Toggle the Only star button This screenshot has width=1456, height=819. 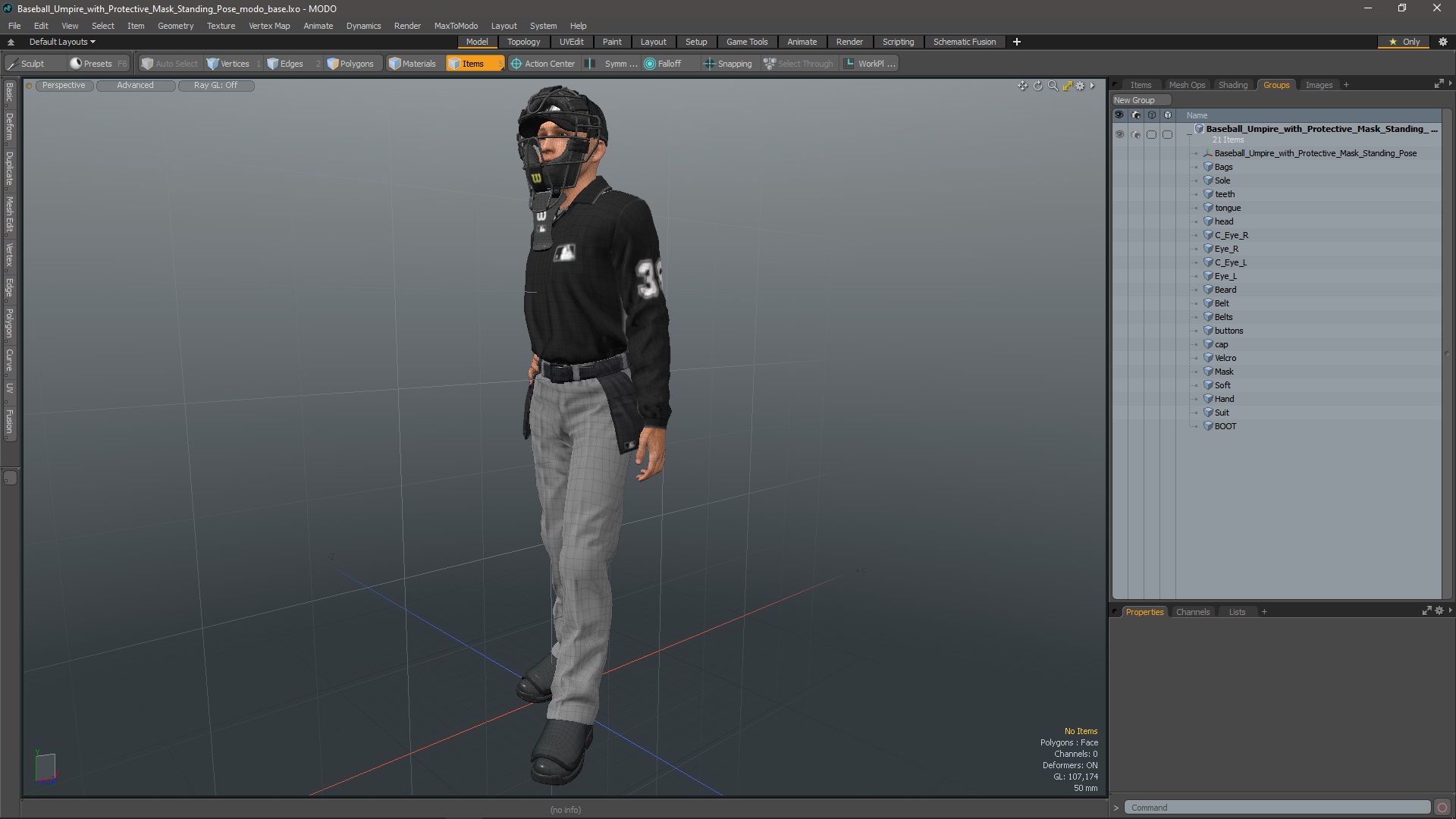(1404, 42)
